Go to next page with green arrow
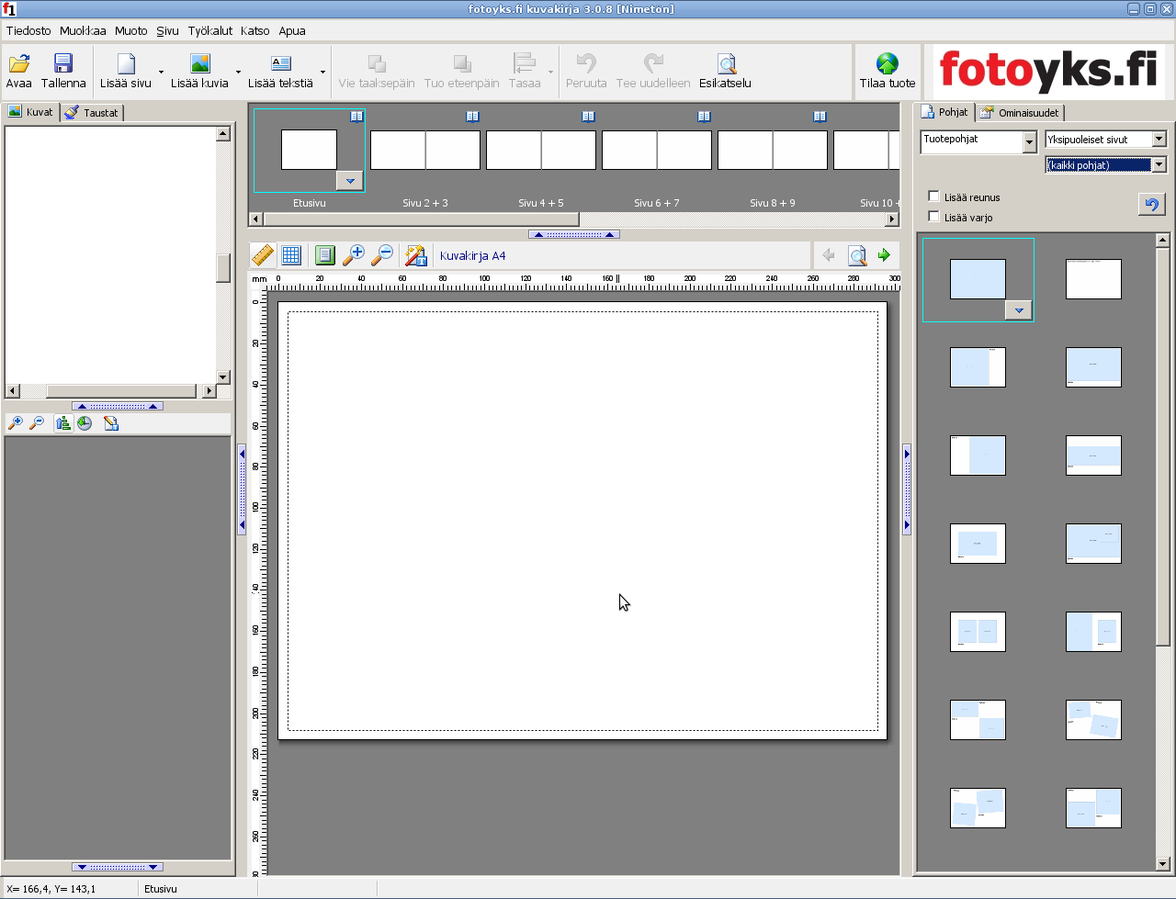Image resolution: width=1176 pixels, height=899 pixels. 884,256
